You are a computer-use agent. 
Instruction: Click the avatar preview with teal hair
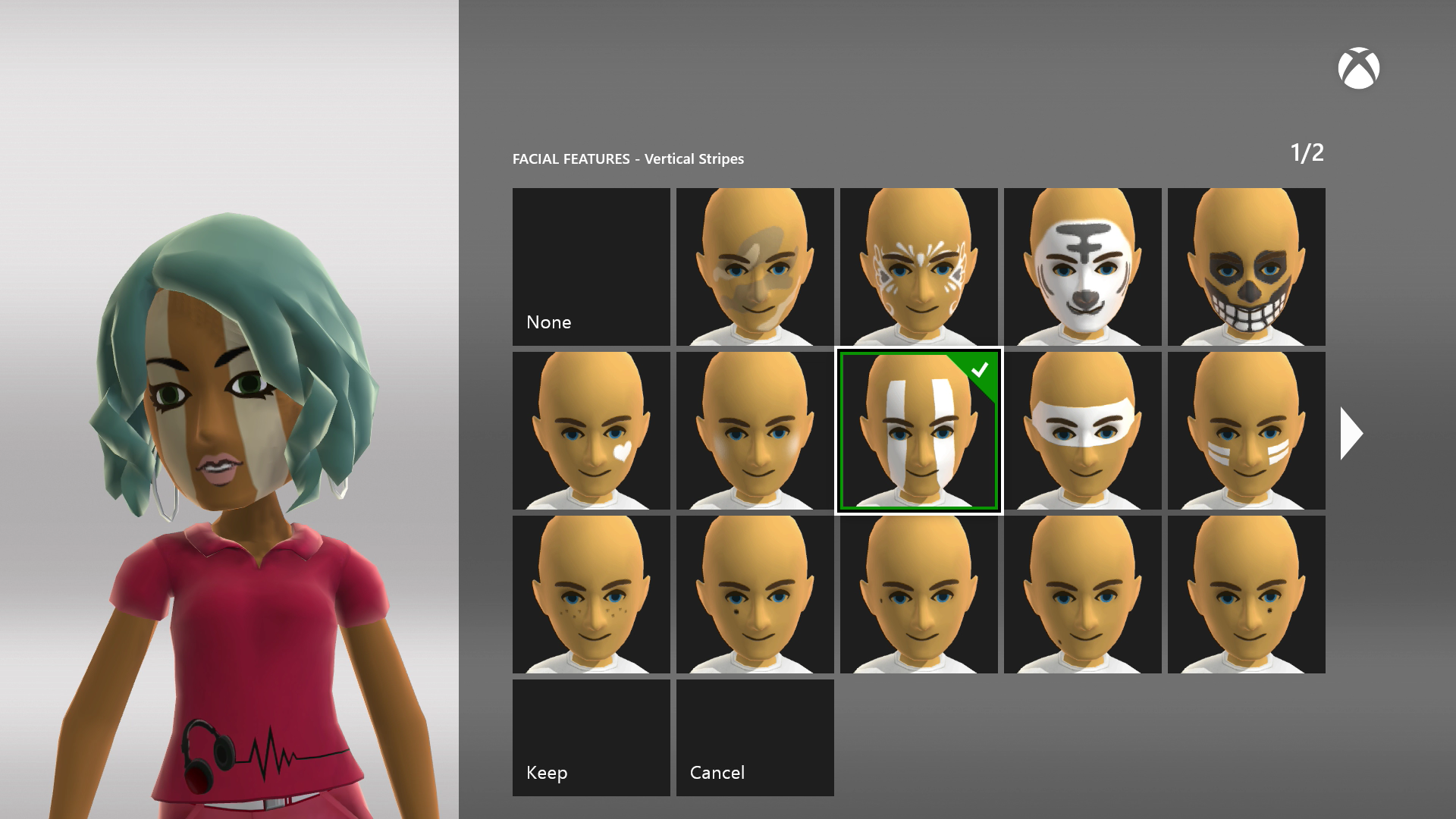pos(227,455)
